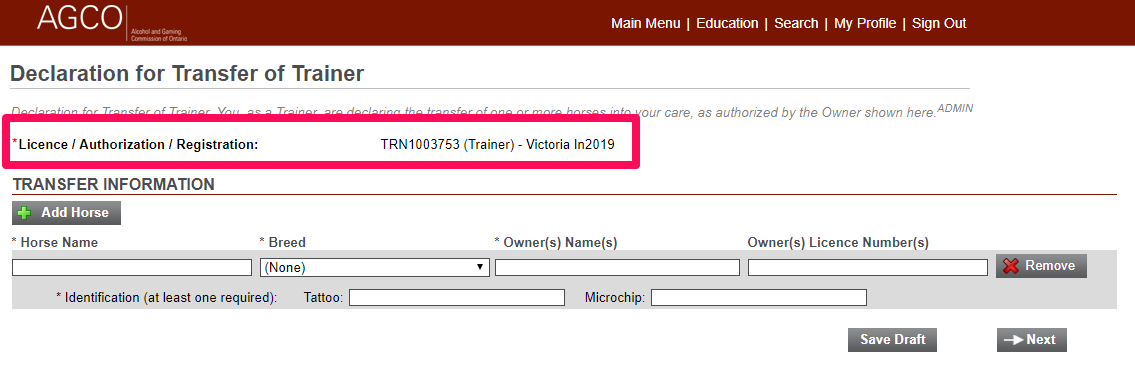Open the Search menu item

tap(796, 23)
